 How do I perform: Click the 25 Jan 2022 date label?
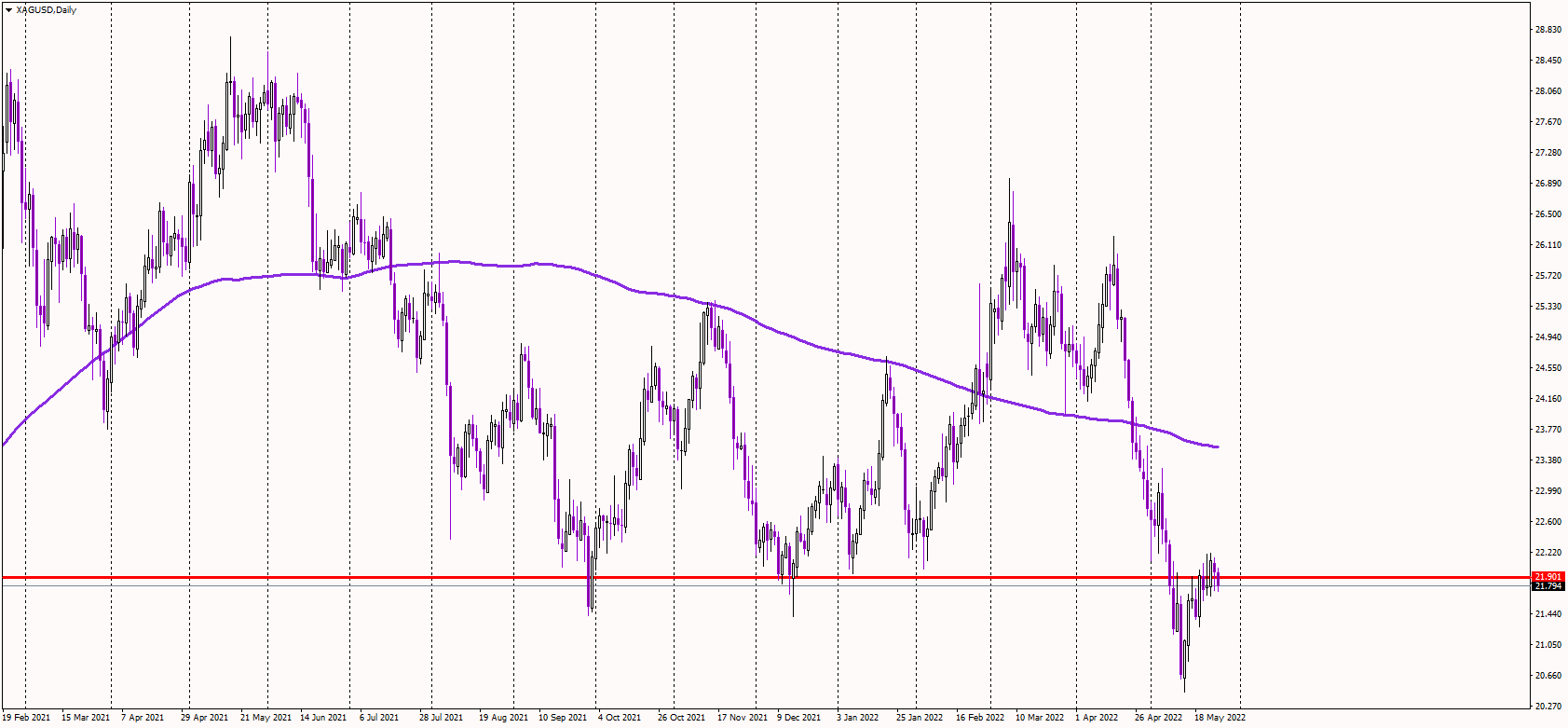coord(920,718)
